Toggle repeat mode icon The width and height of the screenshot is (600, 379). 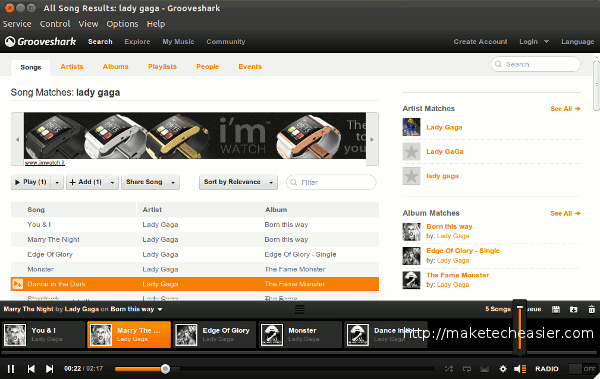(x=467, y=369)
